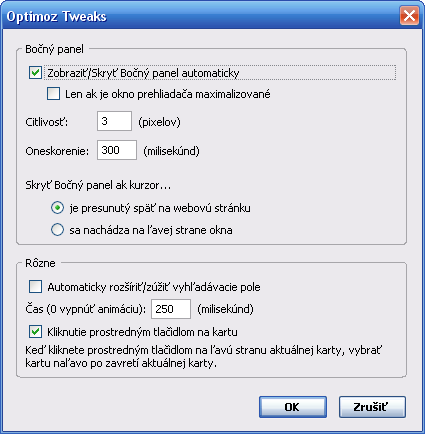This screenshot has height=434, width=425.
Task: Click the Citlivosť pixel value field
Action: (x=114, y=121)
